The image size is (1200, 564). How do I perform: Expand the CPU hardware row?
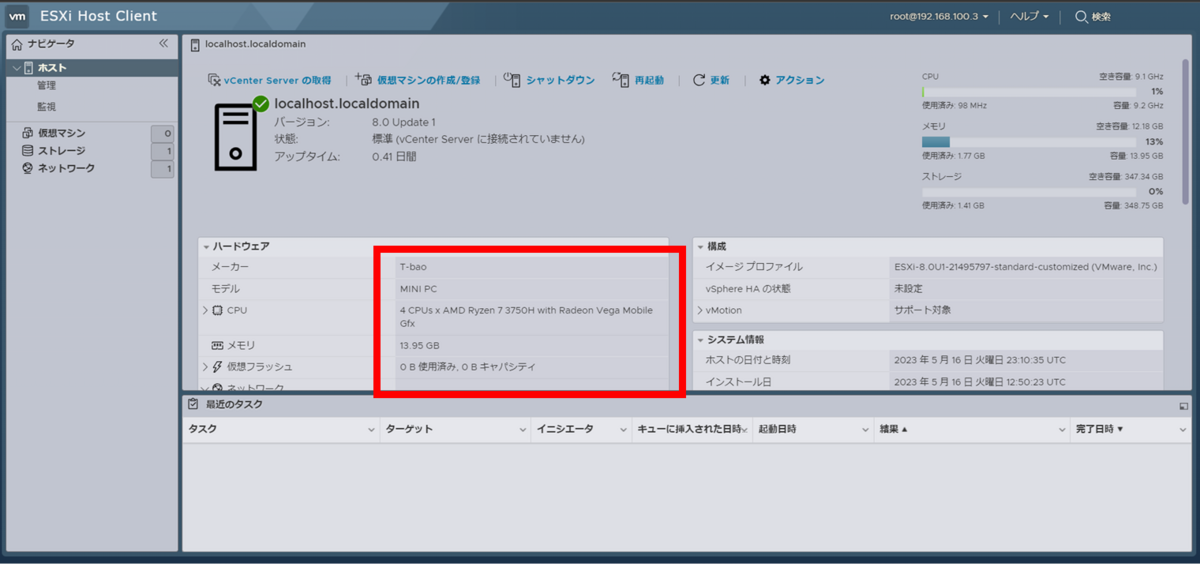[205, 310]
